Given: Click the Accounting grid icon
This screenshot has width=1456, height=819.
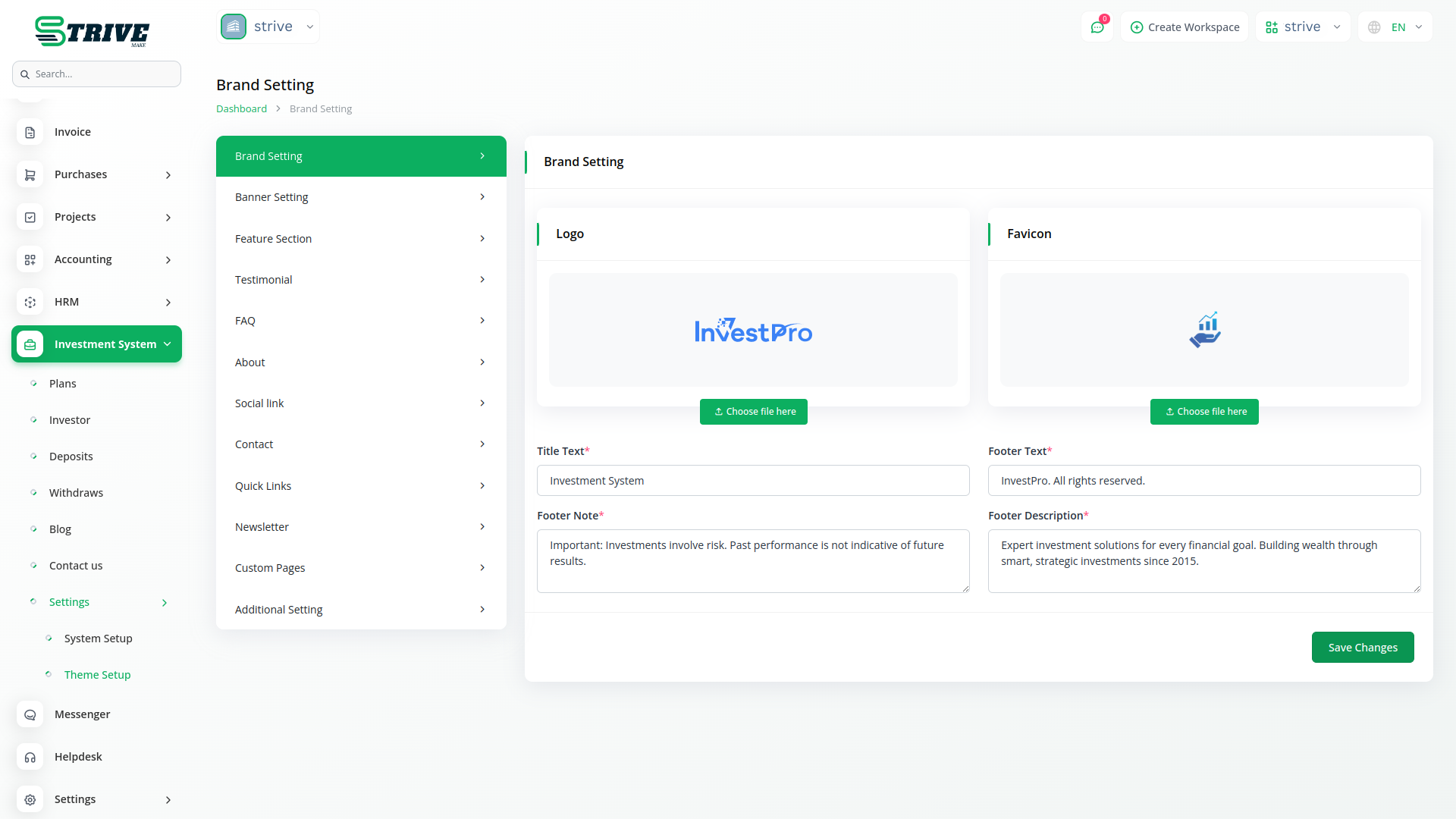Looking at the screenshot, I should pyautogui.click(x=30, y=259).
